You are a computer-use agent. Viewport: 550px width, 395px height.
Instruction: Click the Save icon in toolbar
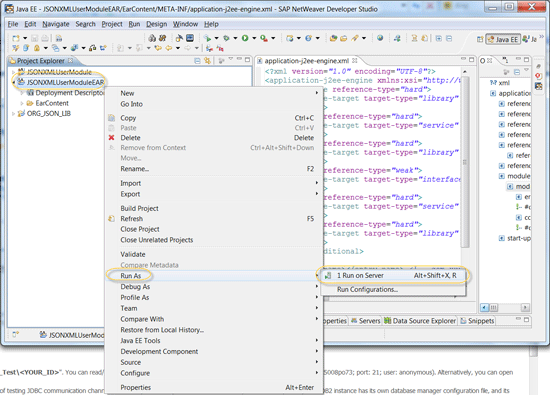pyautogui.click(x=34, y=38)
